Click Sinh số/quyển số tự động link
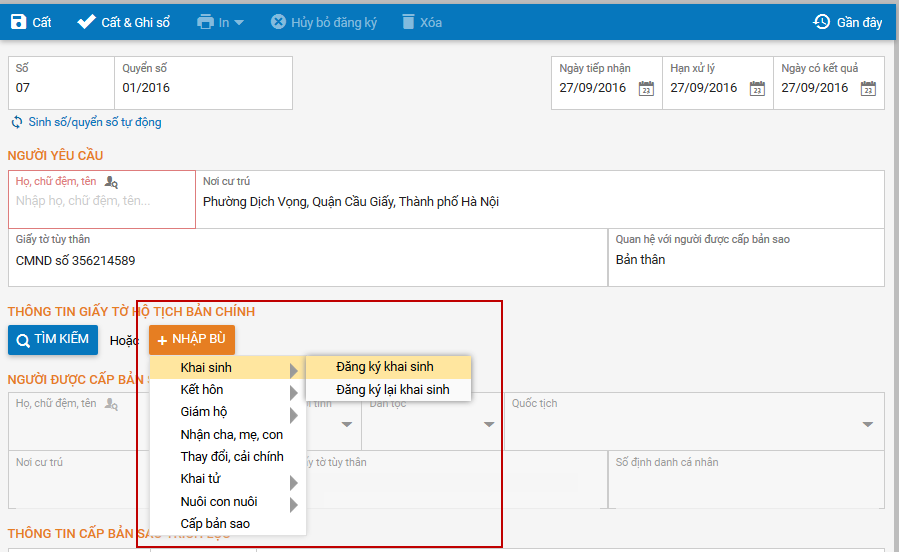The image size is (899, 552). pyautogui.click(x=86, y=122)
